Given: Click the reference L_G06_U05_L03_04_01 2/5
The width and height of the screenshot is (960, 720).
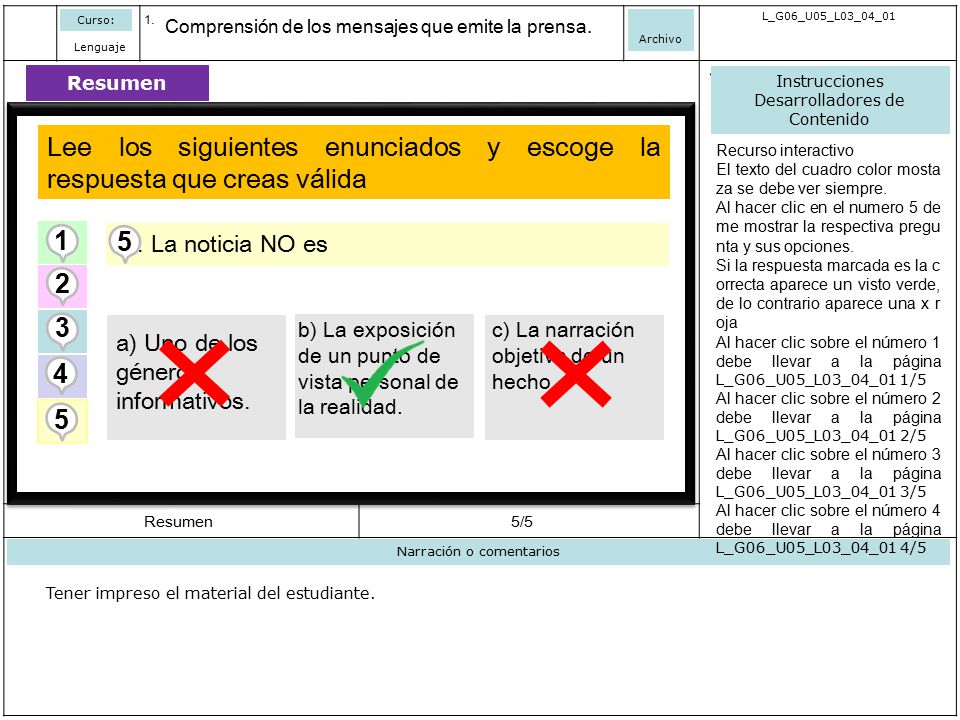Looking at the screenshot, I should pos(821,436).
